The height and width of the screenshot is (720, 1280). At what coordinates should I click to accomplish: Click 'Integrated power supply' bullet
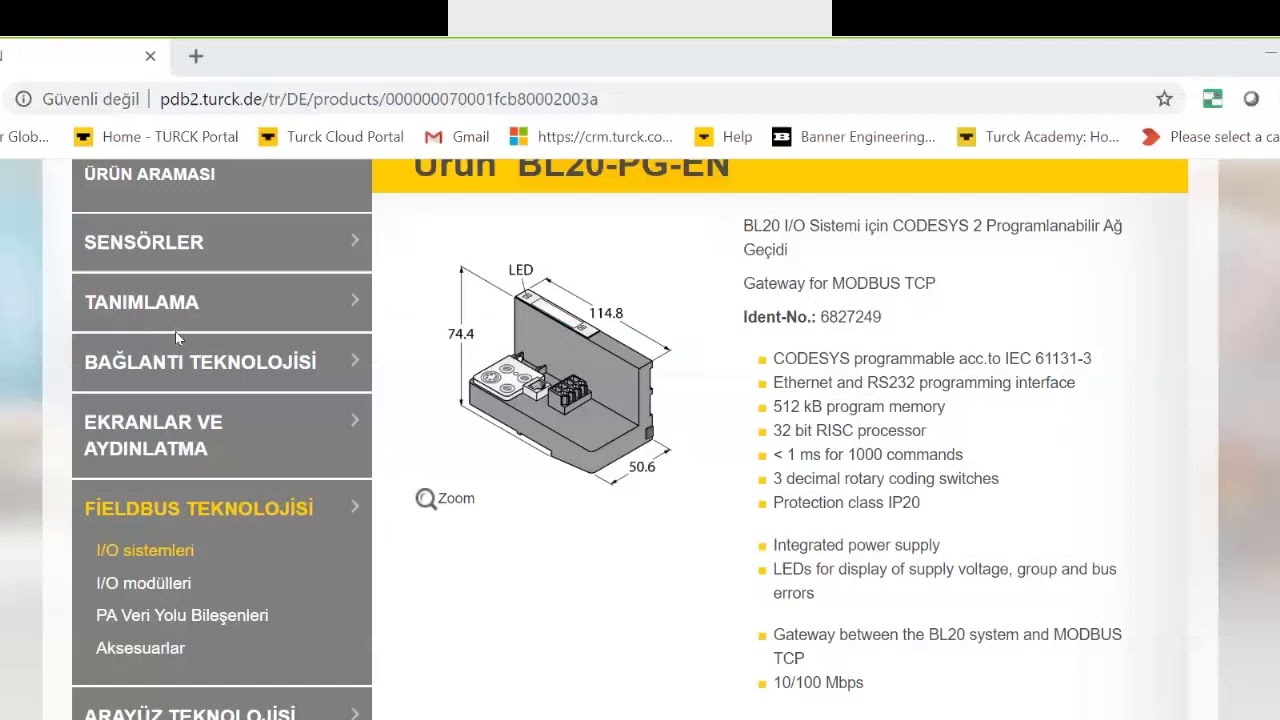pos(856,545)
